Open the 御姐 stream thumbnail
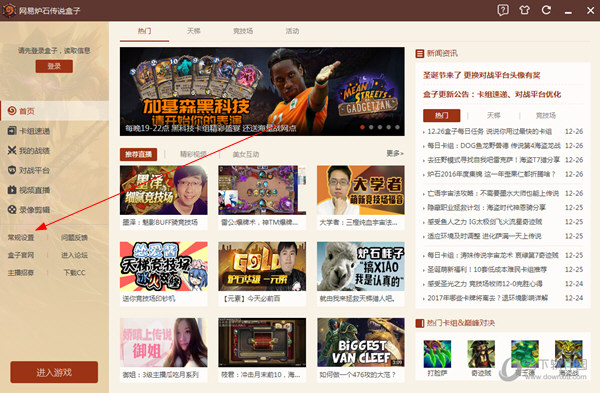 (x=164, y=342)
